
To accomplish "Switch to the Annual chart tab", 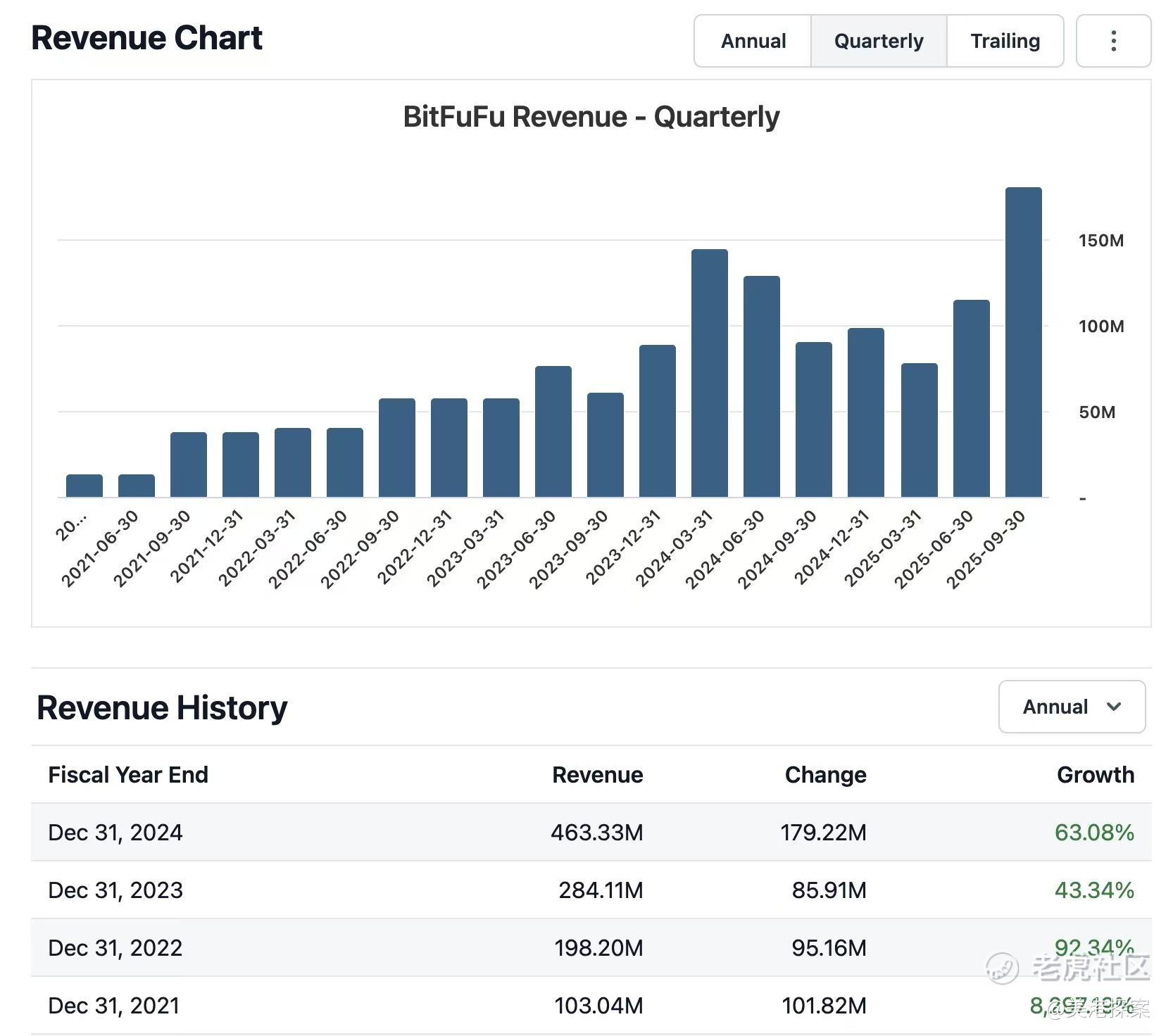I will [x=753, y=41].
